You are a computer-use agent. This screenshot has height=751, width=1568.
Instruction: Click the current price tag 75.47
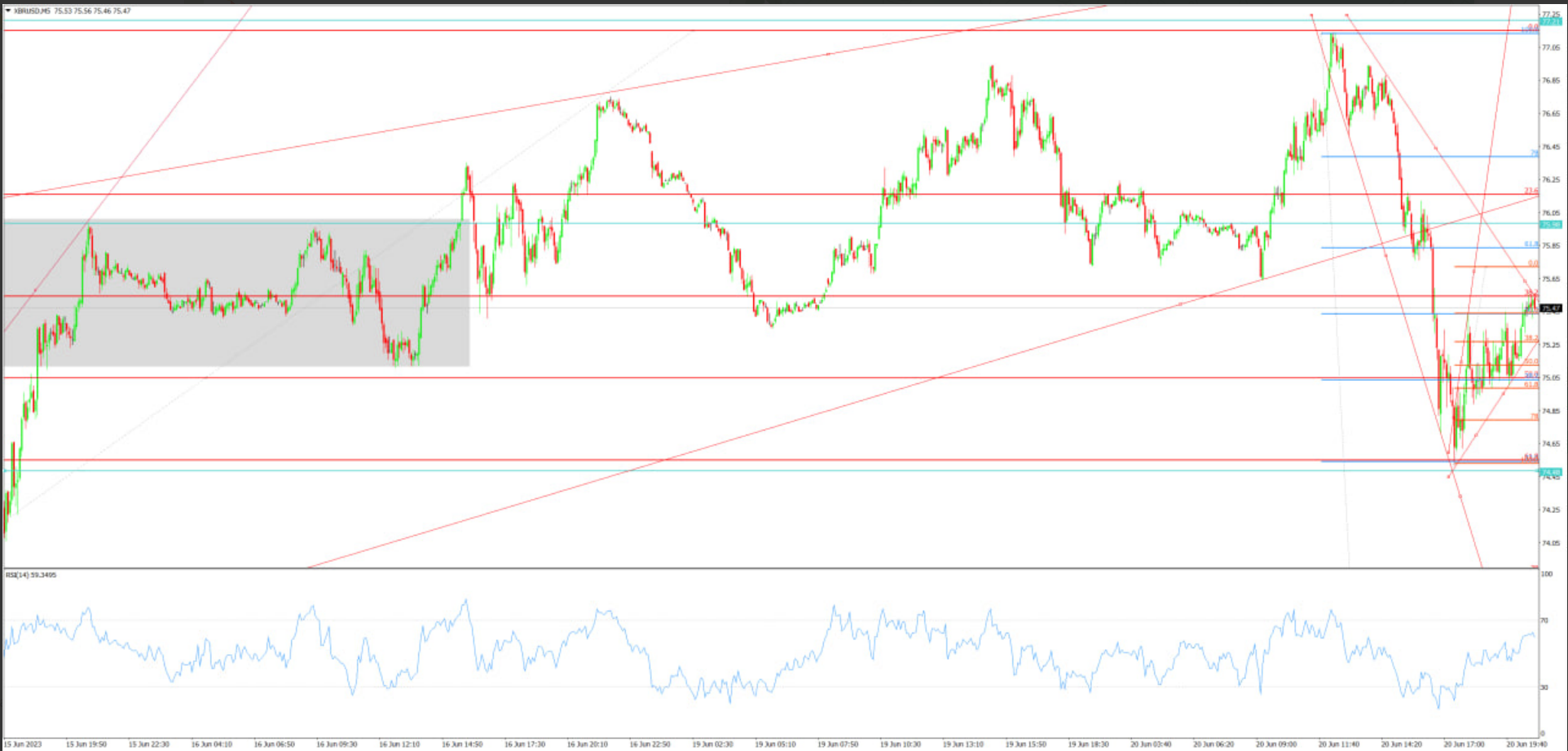[1552, 309]
